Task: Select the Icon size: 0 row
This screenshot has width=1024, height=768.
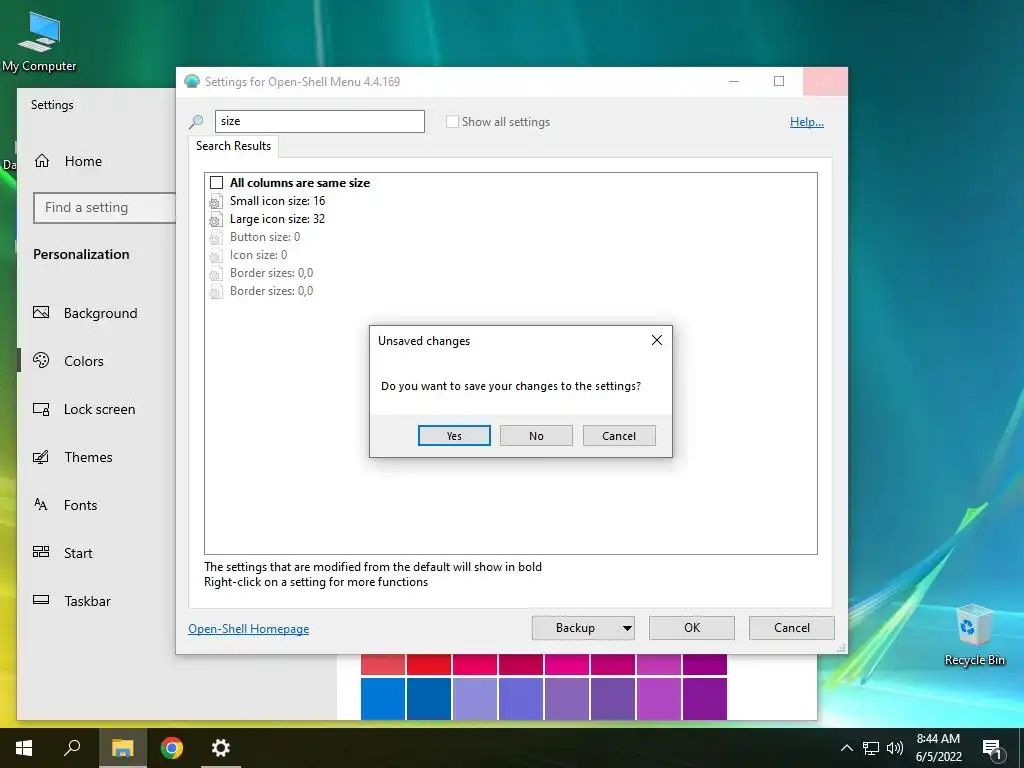Action: (x=258, y=255)
